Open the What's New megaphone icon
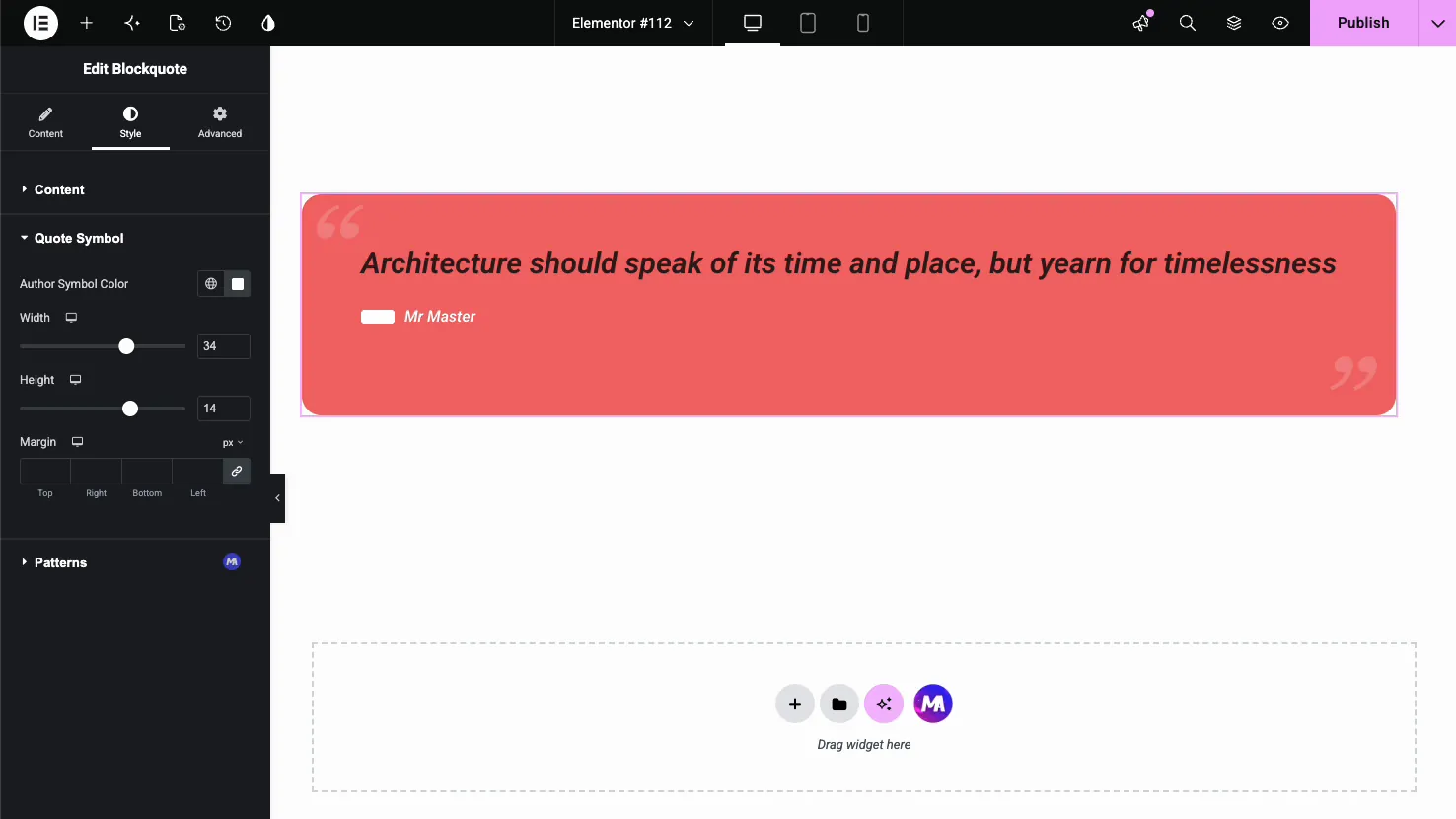The image size is (1456, 819). pyautogui.click(x=1141, y=23)
